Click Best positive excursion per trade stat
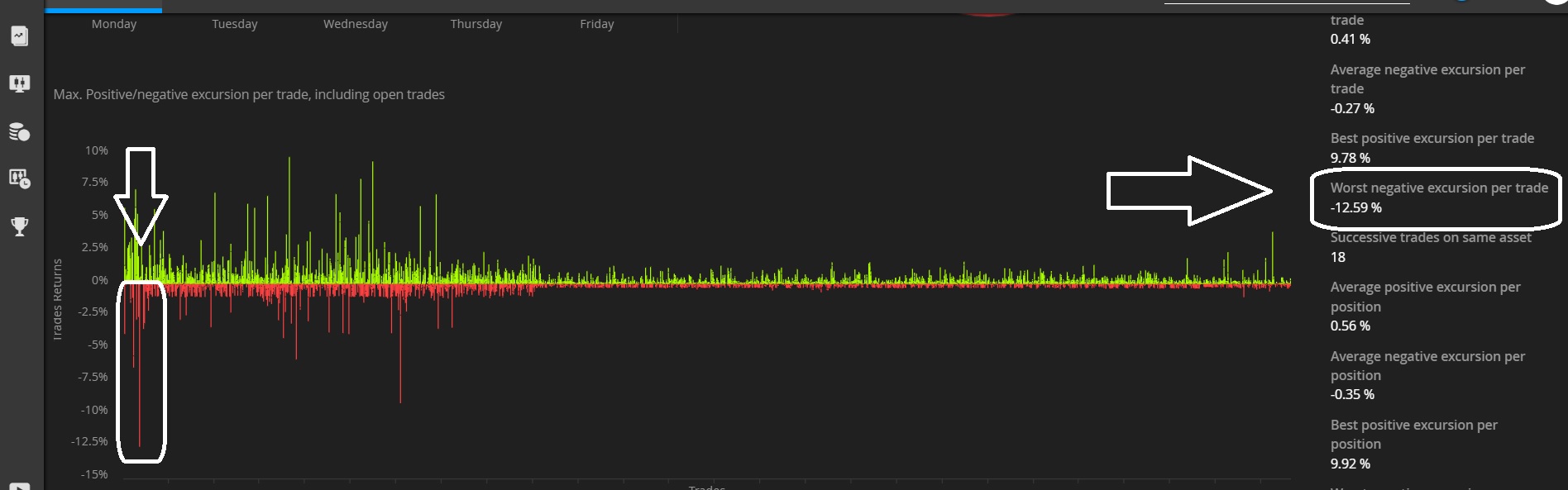The image size is (1568, 490). tap(1432, 147)
